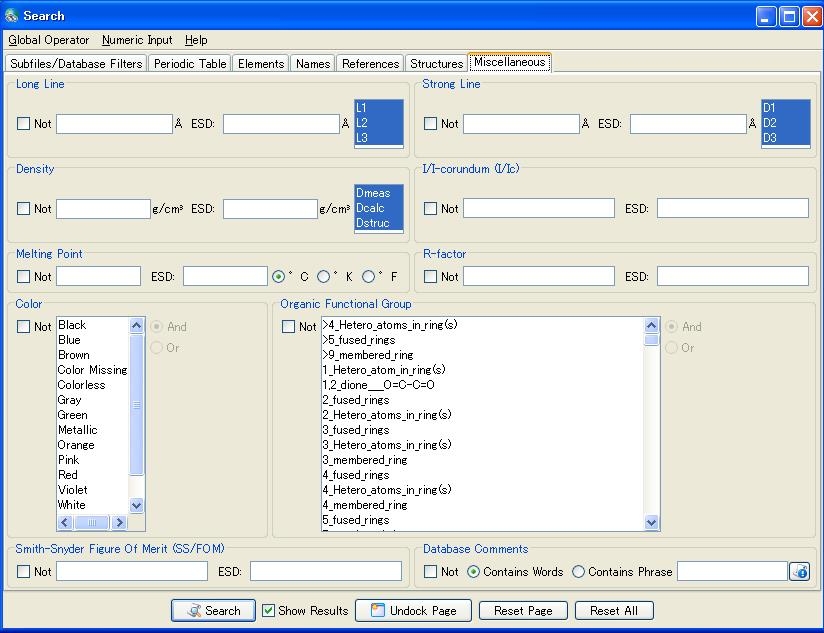Open the Numeric Input menu
Screen dimensions: 824x633
point(137,40)
